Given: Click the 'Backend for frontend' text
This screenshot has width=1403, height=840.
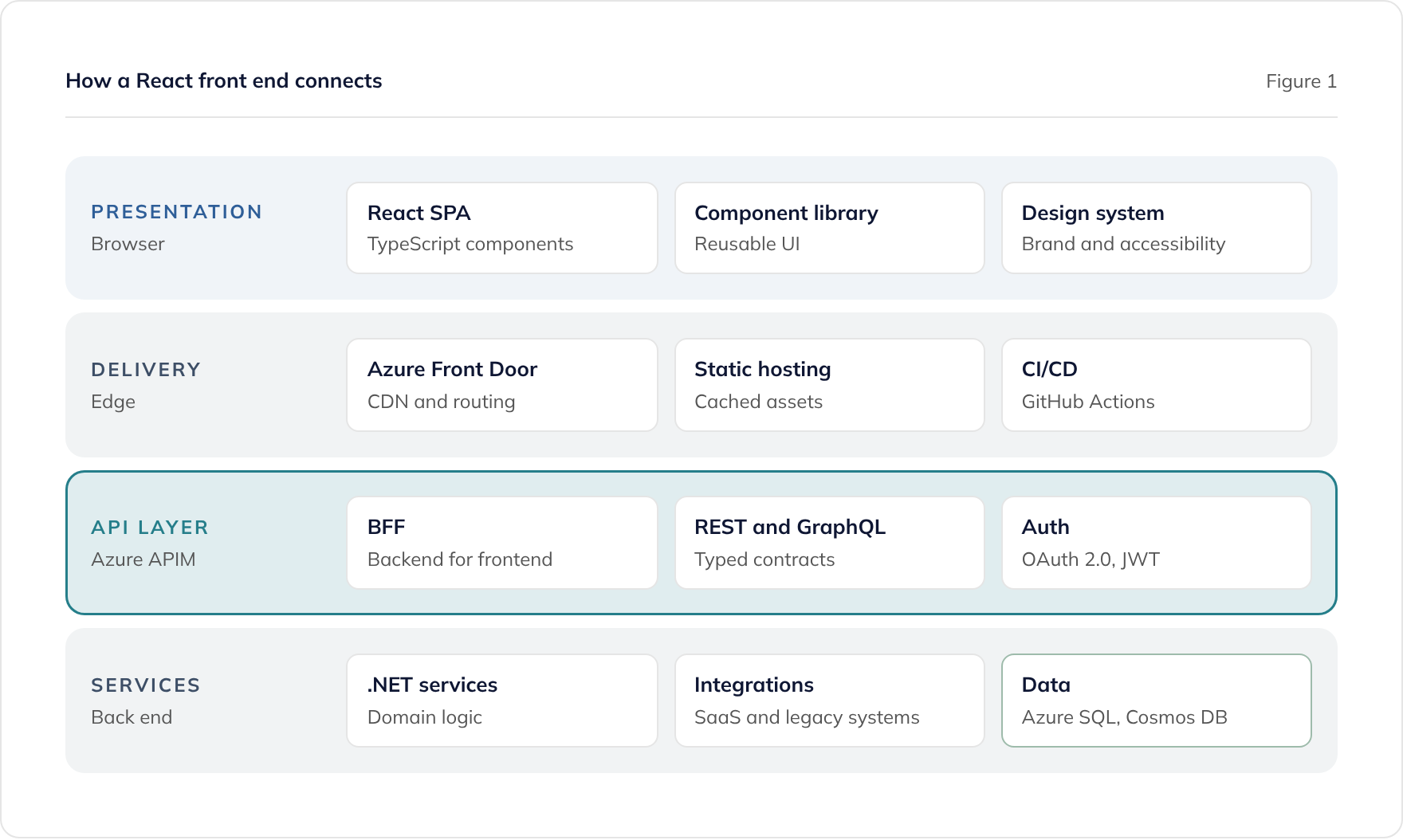Looking at the screenshot, I should tap(460, 559).
